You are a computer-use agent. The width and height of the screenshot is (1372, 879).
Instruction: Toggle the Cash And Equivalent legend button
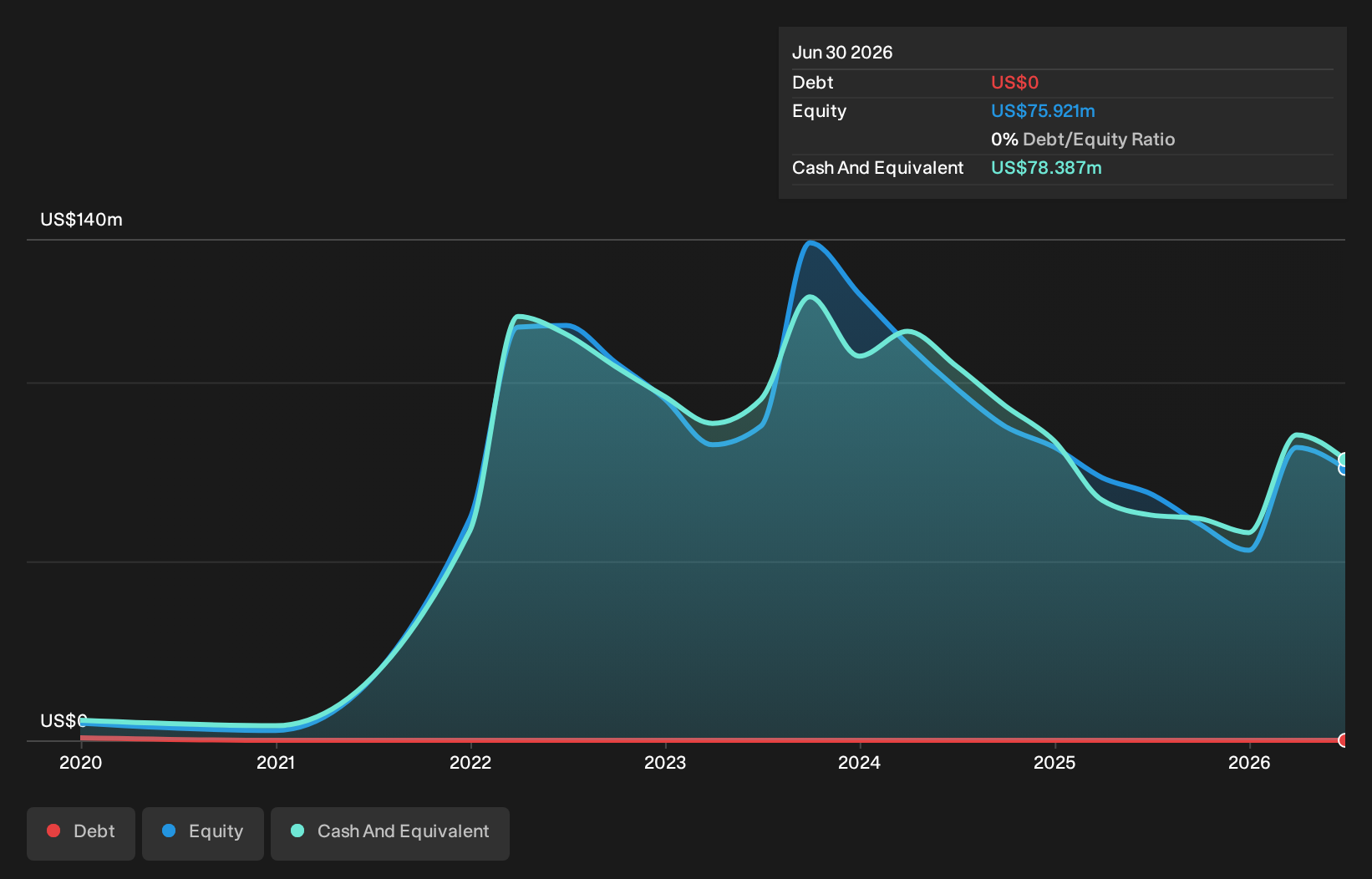point(390,833)
